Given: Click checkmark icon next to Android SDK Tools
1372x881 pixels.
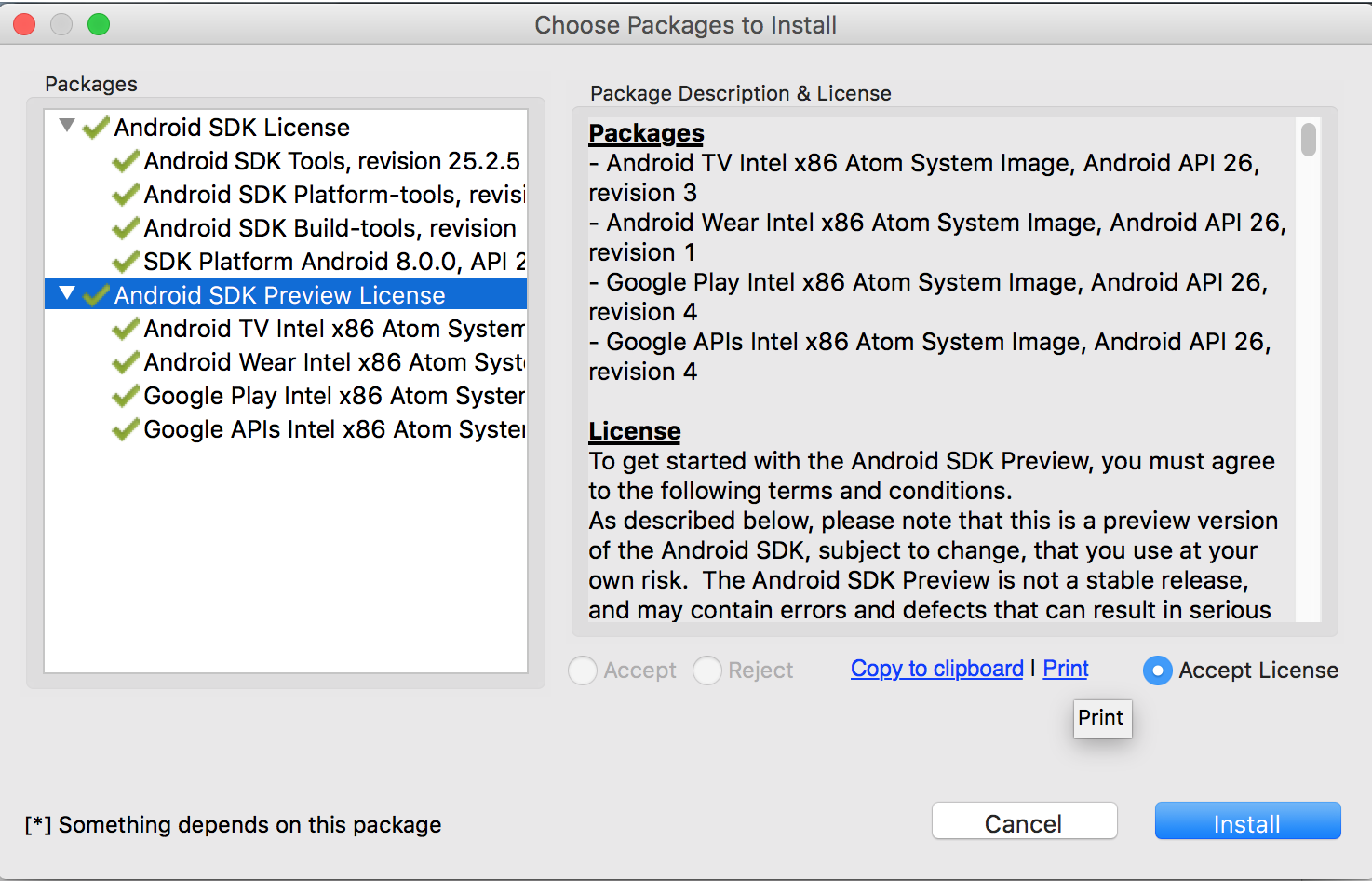Looking at the screenshot, I should pos(126,161).
